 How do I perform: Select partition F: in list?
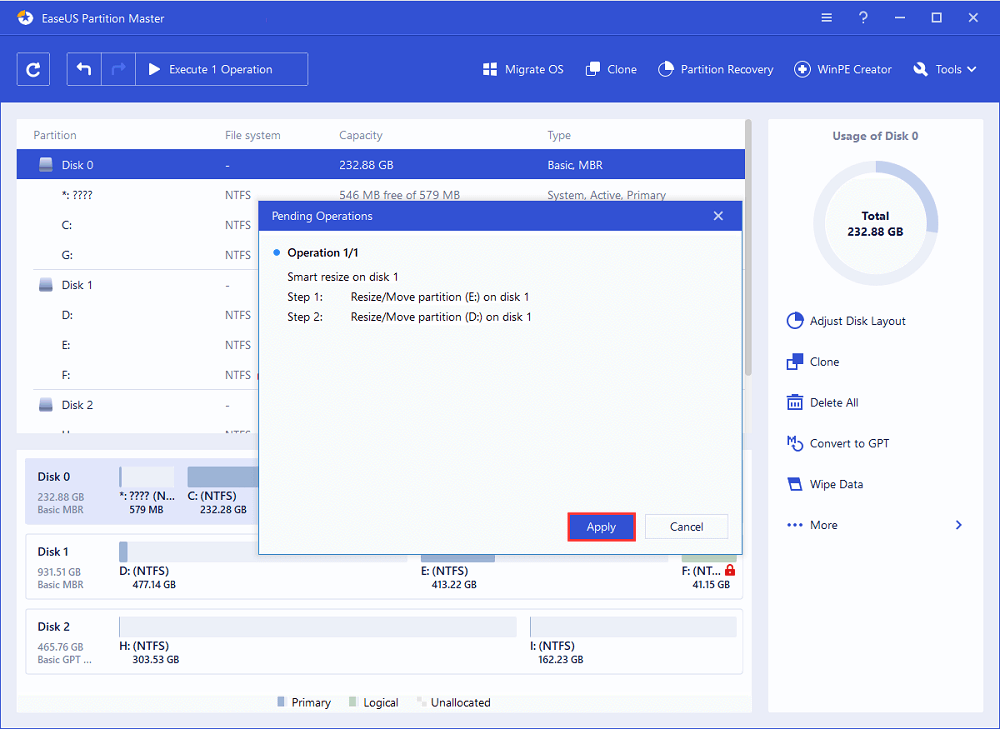pos(137,375)
